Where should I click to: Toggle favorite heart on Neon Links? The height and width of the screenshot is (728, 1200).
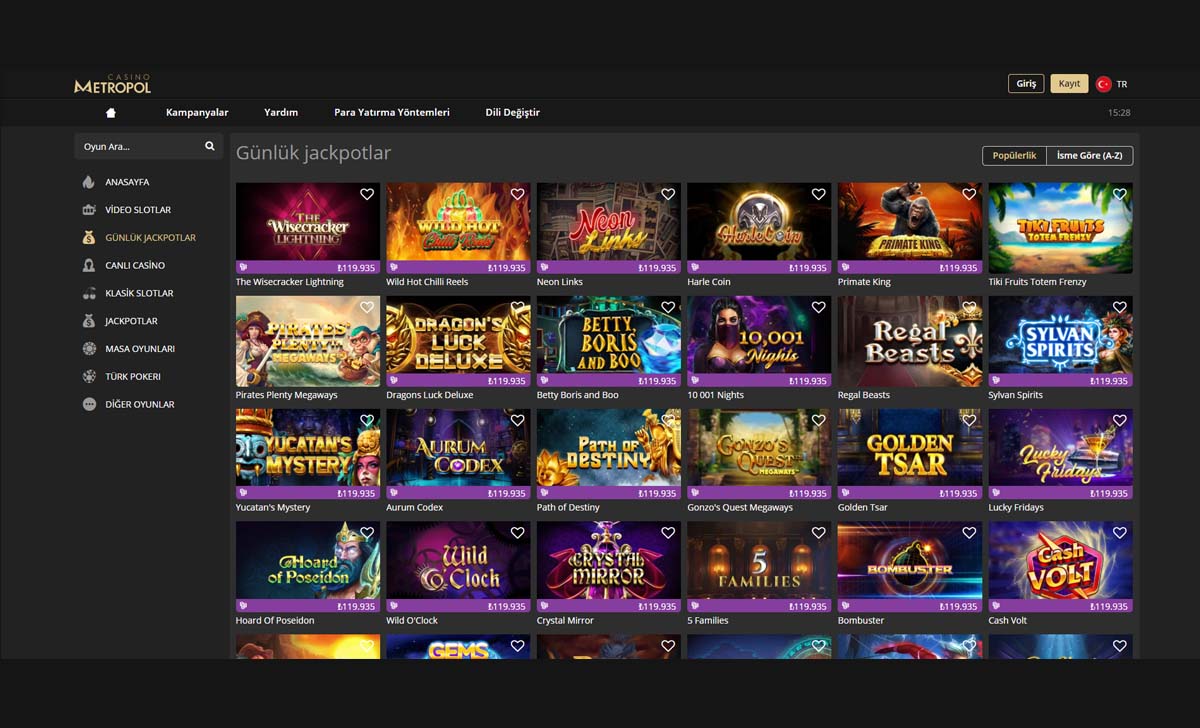click(x=668, y=194)
